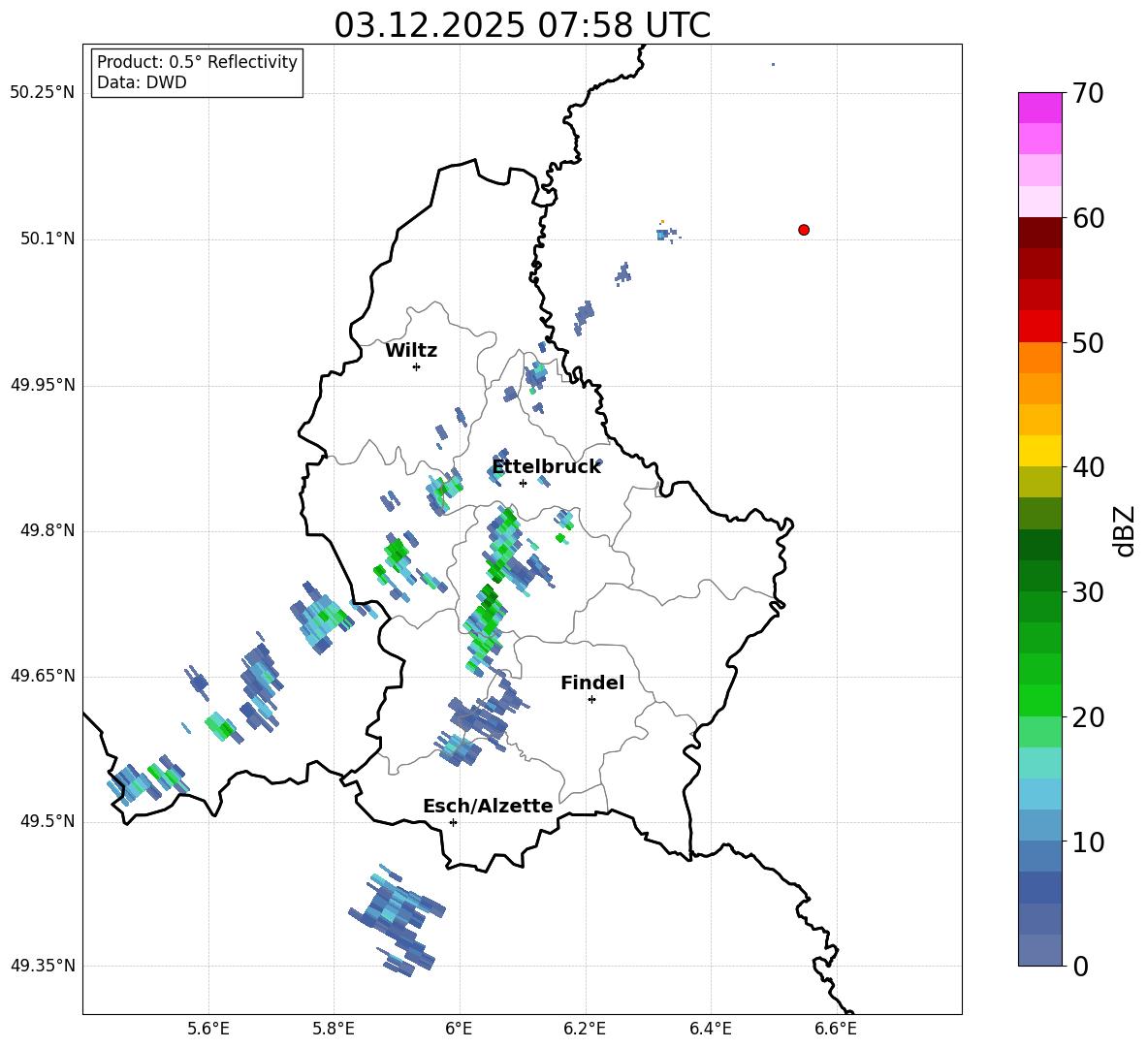
Task: Click the Esch/Alzette cross marker
Action: 453,822
